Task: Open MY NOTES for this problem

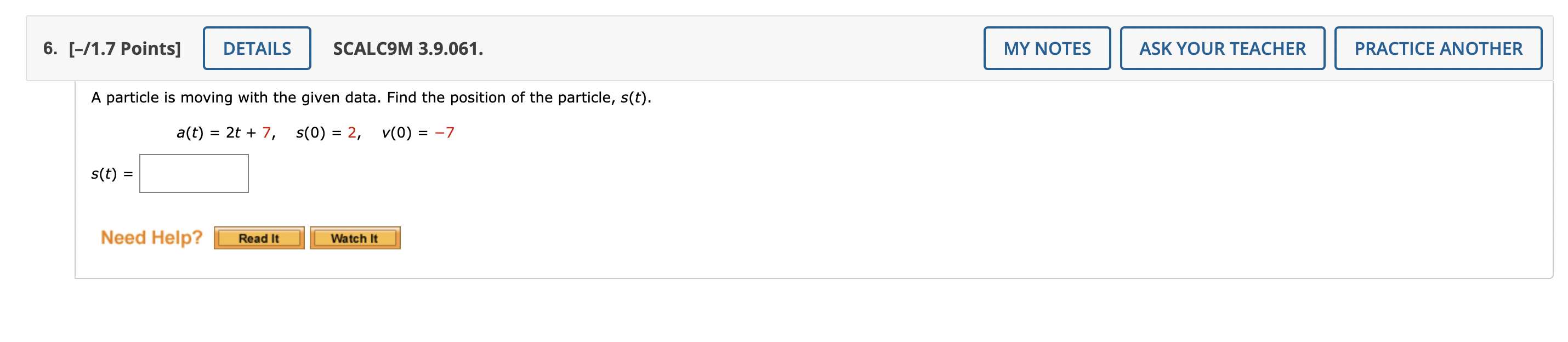Action: (1046, 48)
